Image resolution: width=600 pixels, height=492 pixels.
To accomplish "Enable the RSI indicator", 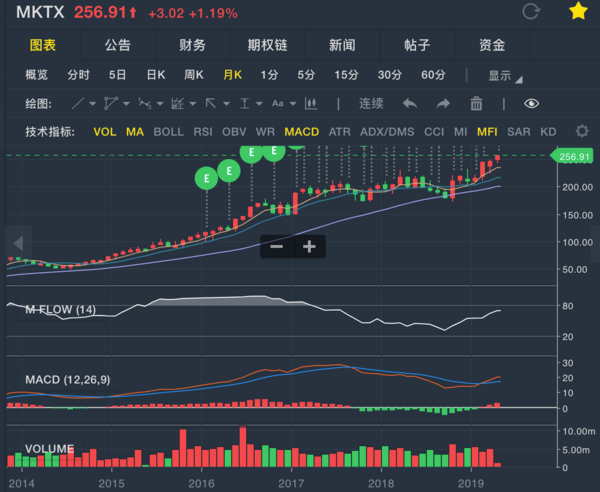I will pos(203,132).
